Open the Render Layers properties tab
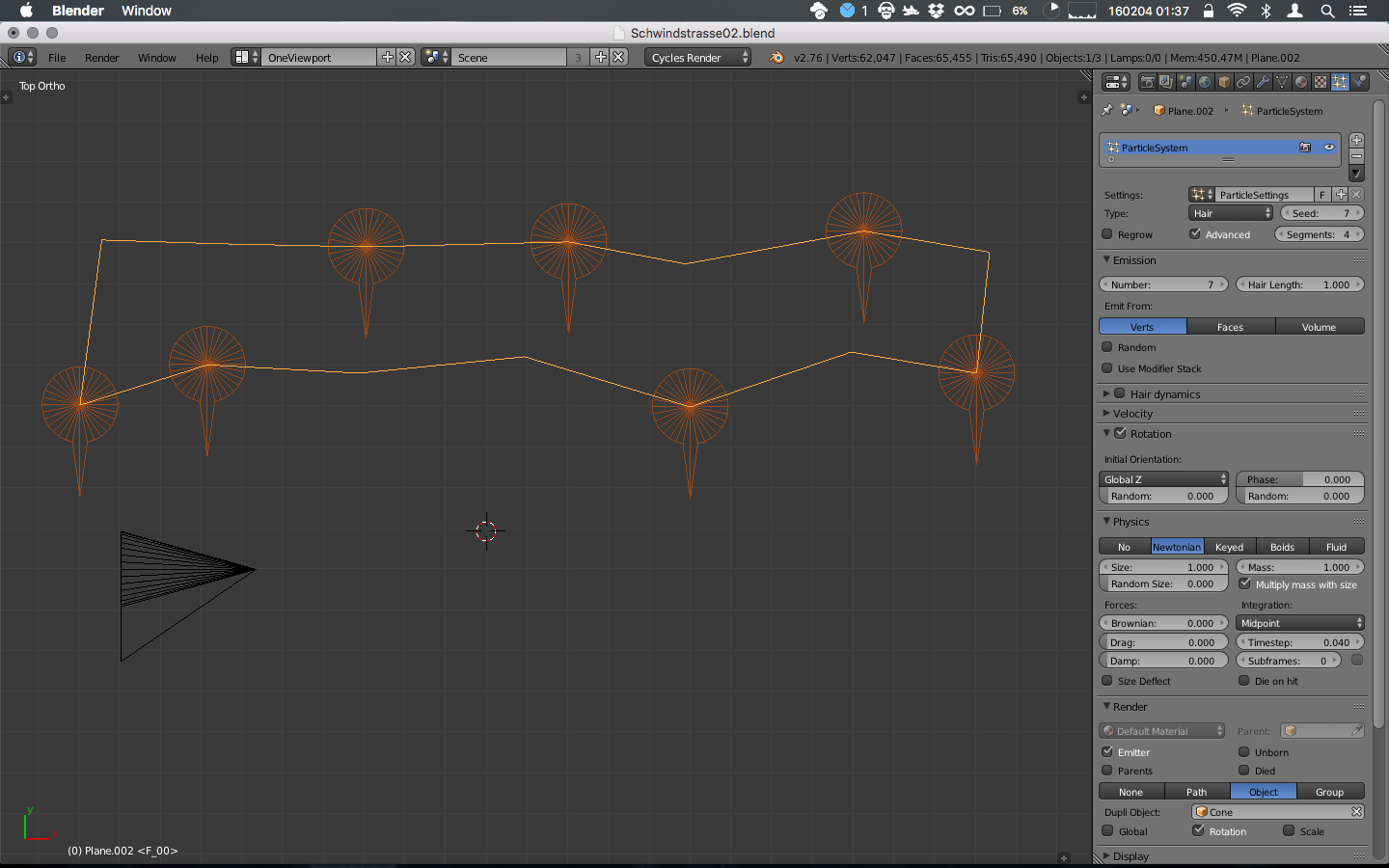 tap(1166, 82)
